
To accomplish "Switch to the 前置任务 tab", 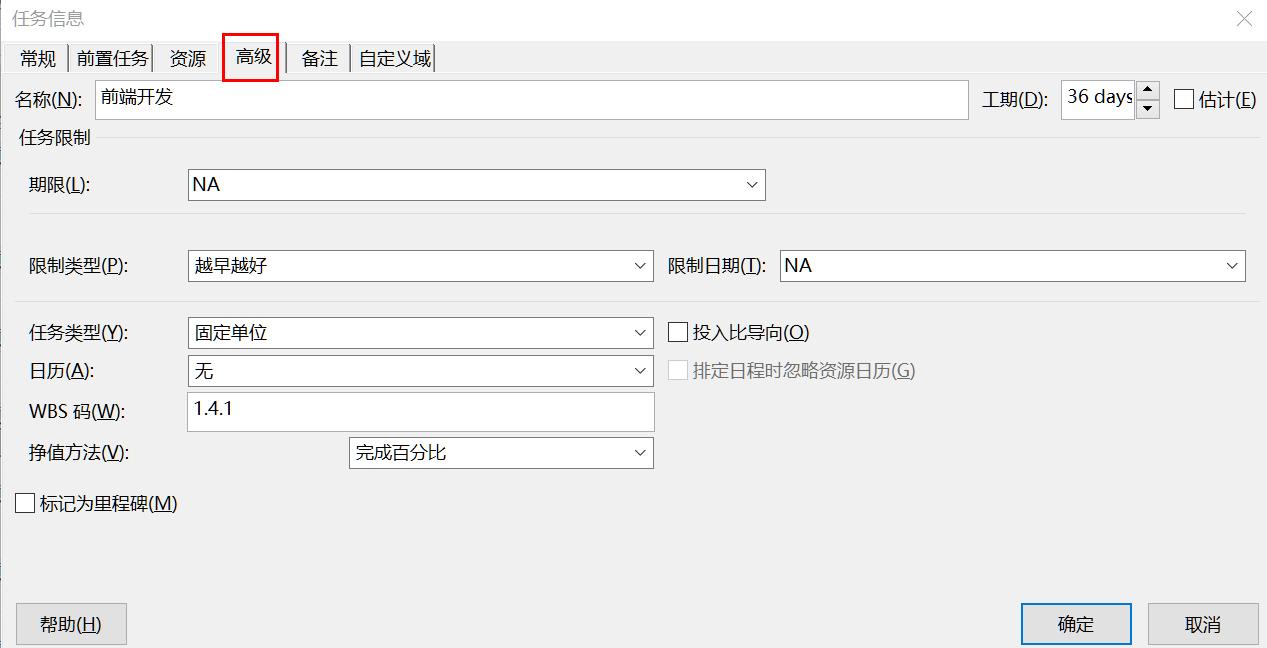I will pos(111,57).
